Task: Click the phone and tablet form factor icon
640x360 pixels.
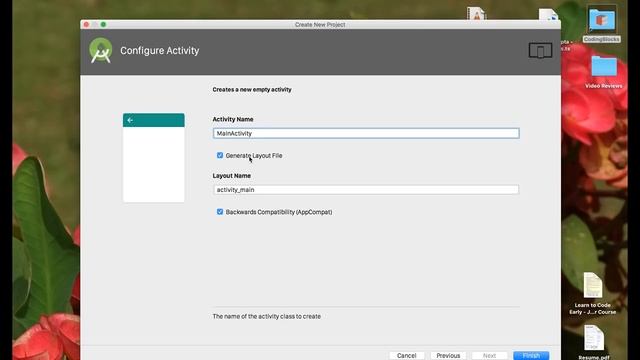Action: [540, 51]
